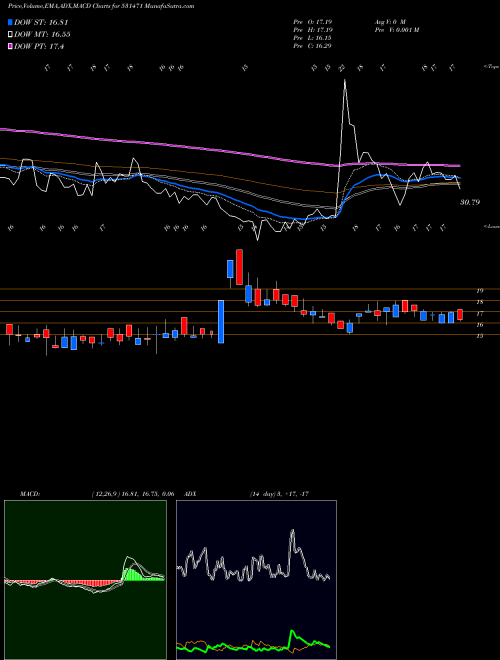Image resolution: width=500 pixels, height=660 pixels.
Task: Click the '<Tops' marker label
Action: [x=492, y=67]
